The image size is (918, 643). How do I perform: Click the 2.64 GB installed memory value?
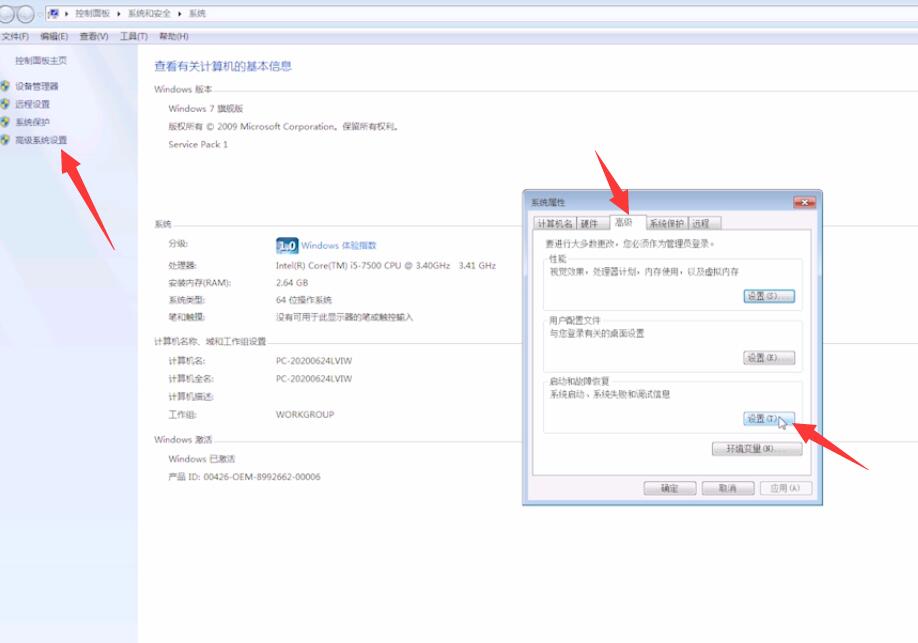292,283
